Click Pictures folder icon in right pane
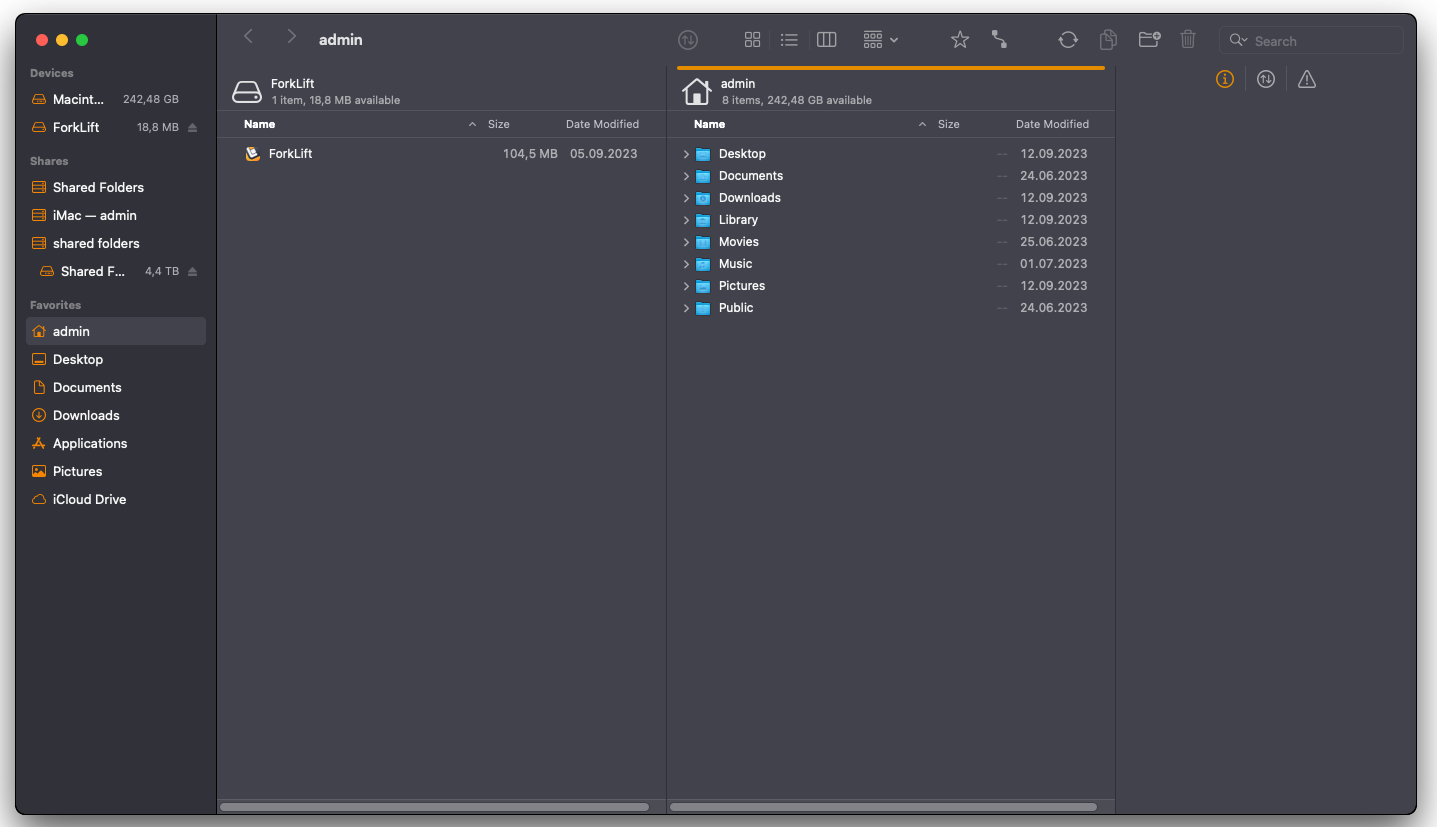Image resolution: width=1437 pixels, height=827 pixels. tap(703, 286)
